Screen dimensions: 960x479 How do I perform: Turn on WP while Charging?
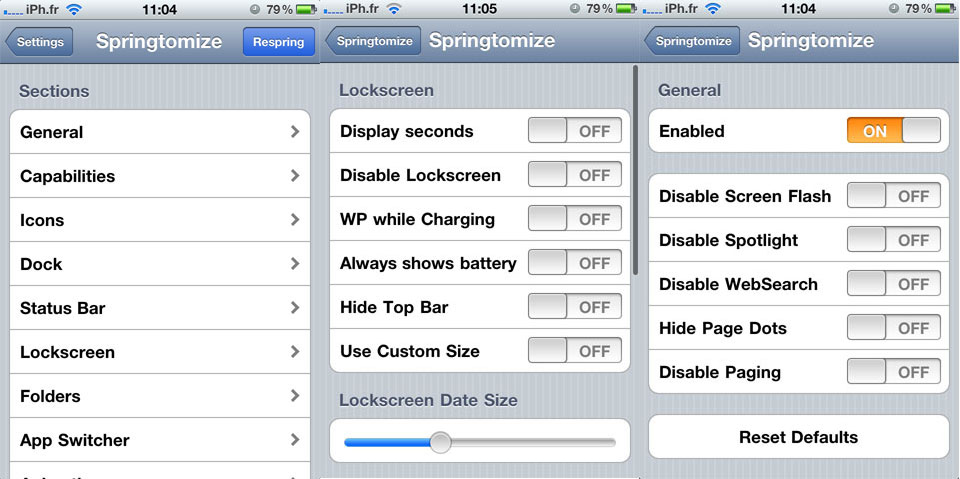tap(575, 219)
